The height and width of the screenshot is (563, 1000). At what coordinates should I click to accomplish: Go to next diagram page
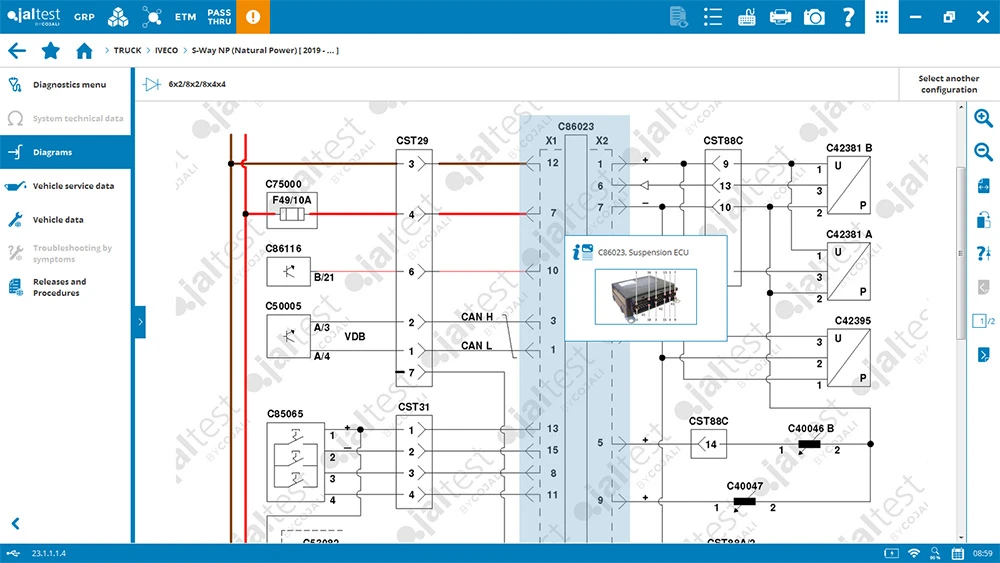point(983,355)
